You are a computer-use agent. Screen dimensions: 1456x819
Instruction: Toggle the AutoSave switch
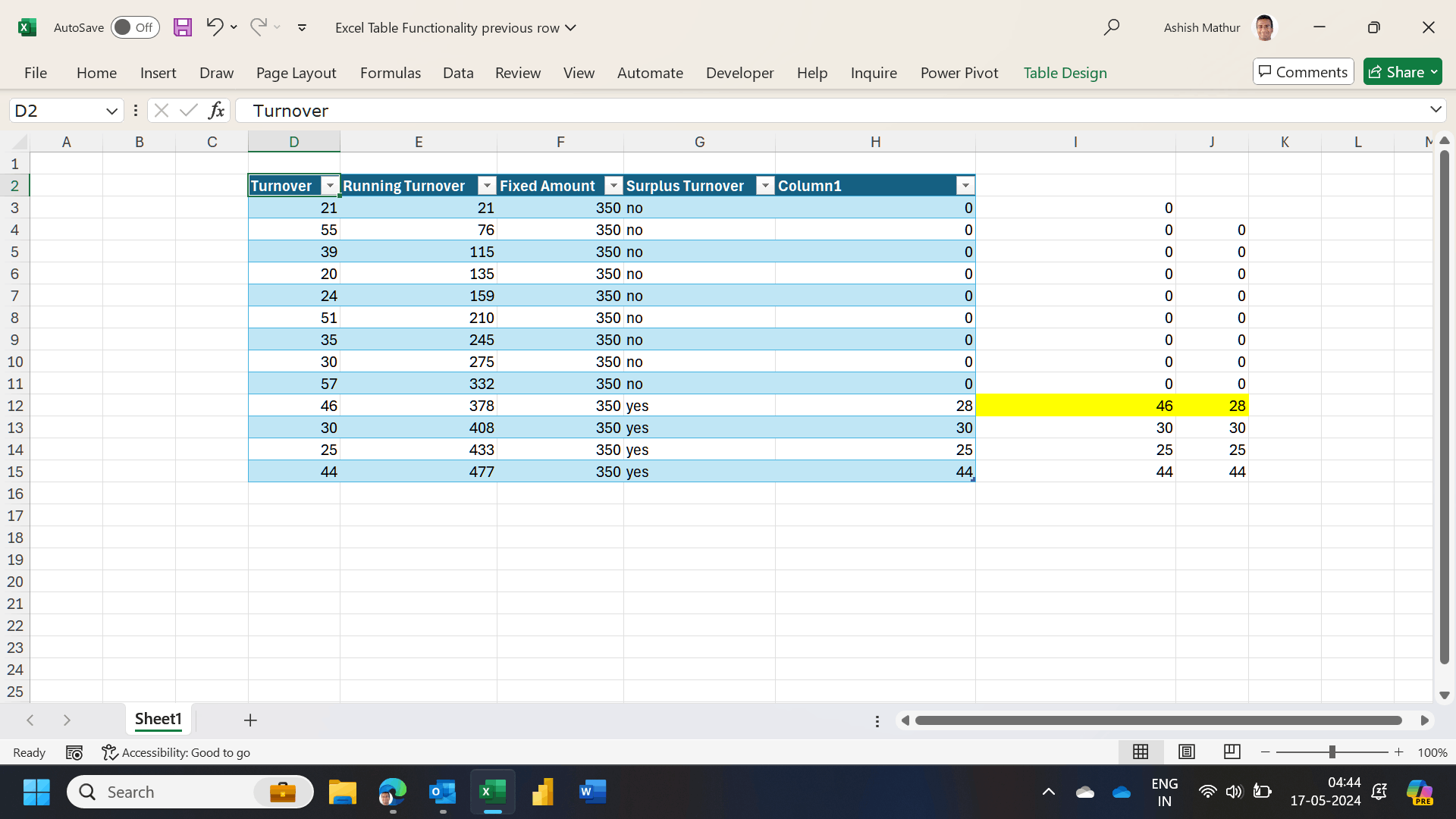click(x=135, y=27)
